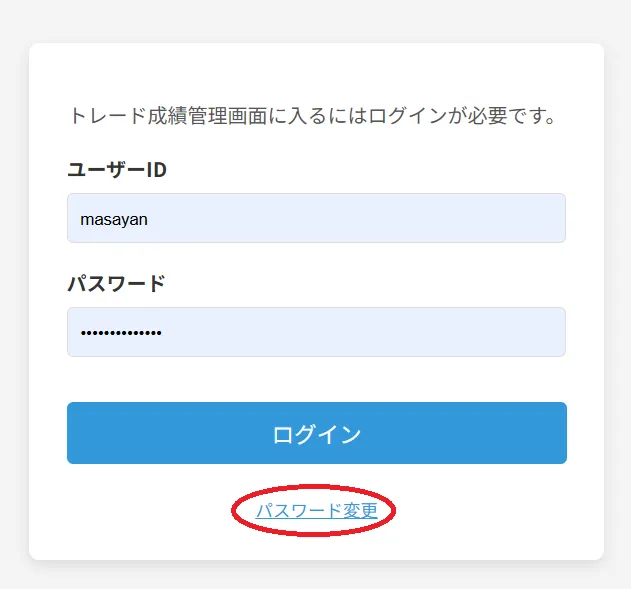
Task: Click blank white space below パスワード変更 link
Action: (x=316, y=545)
